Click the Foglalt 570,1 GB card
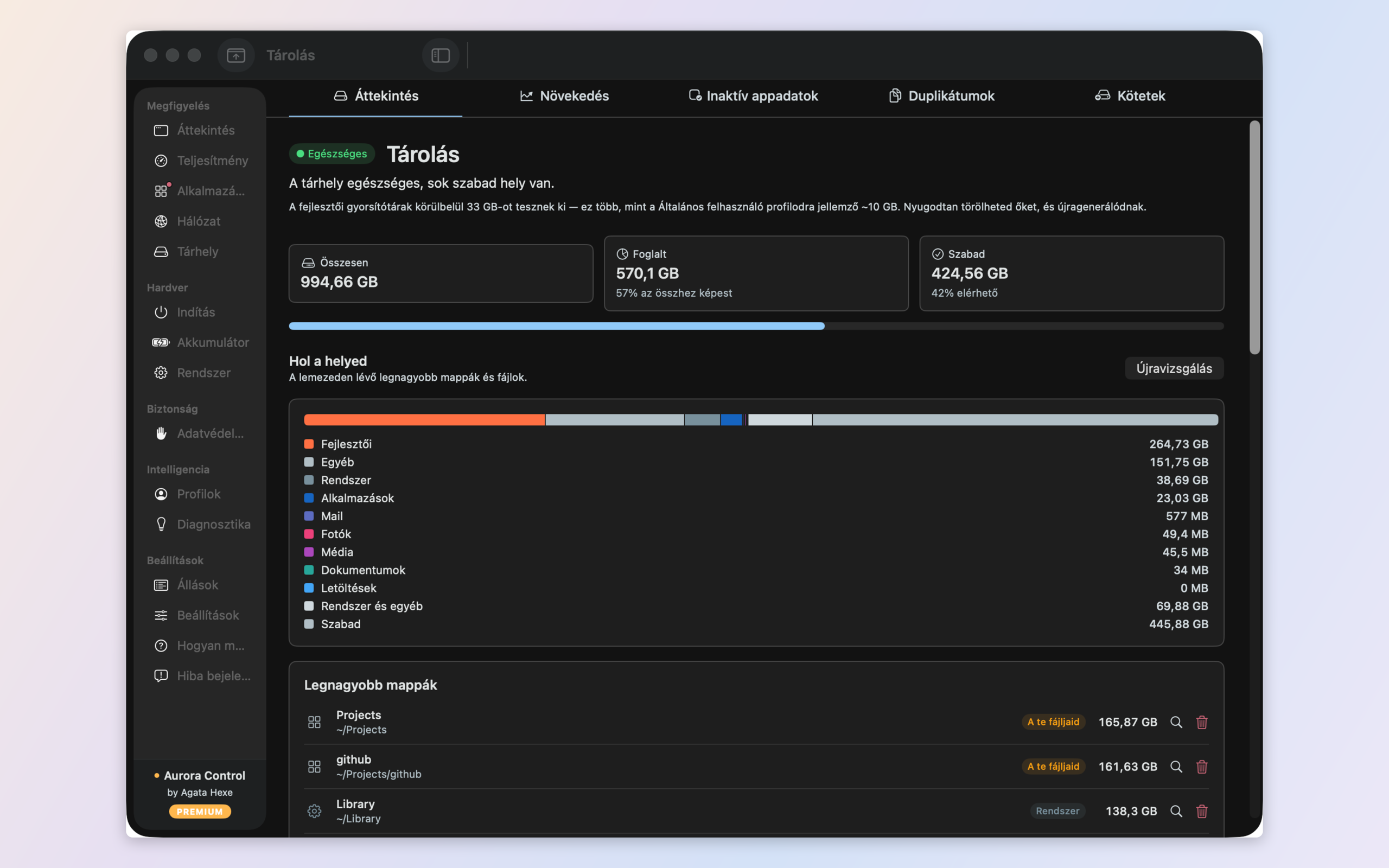1389x868 pixels. click(756, 273)
